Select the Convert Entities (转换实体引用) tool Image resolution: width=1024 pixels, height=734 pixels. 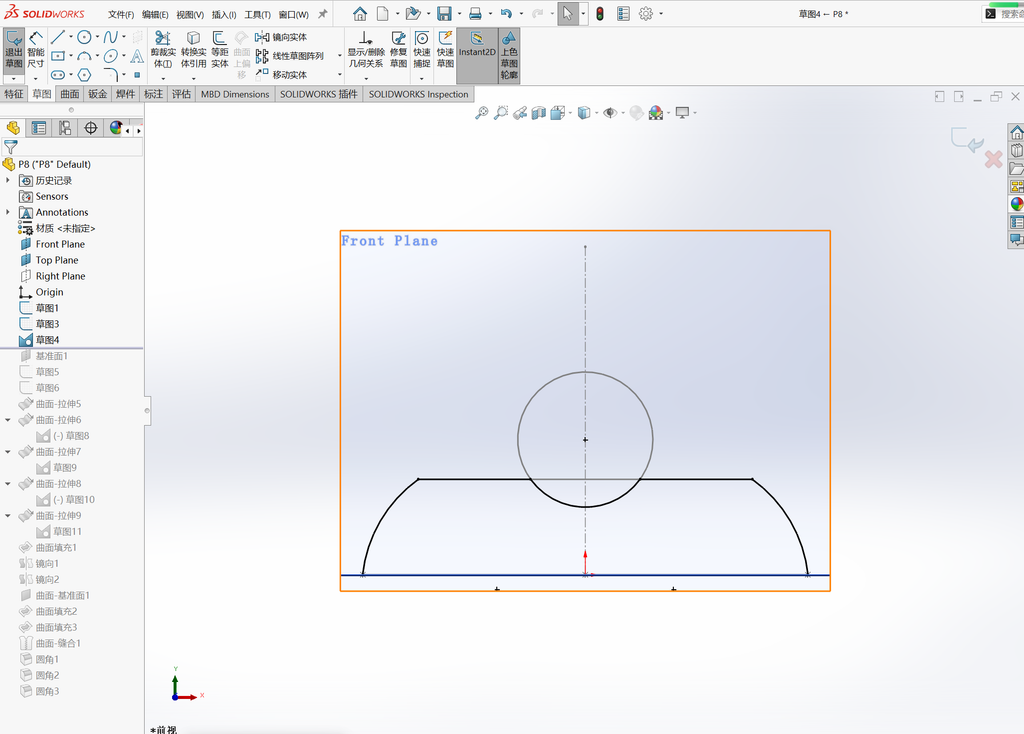tap(193, 50)
